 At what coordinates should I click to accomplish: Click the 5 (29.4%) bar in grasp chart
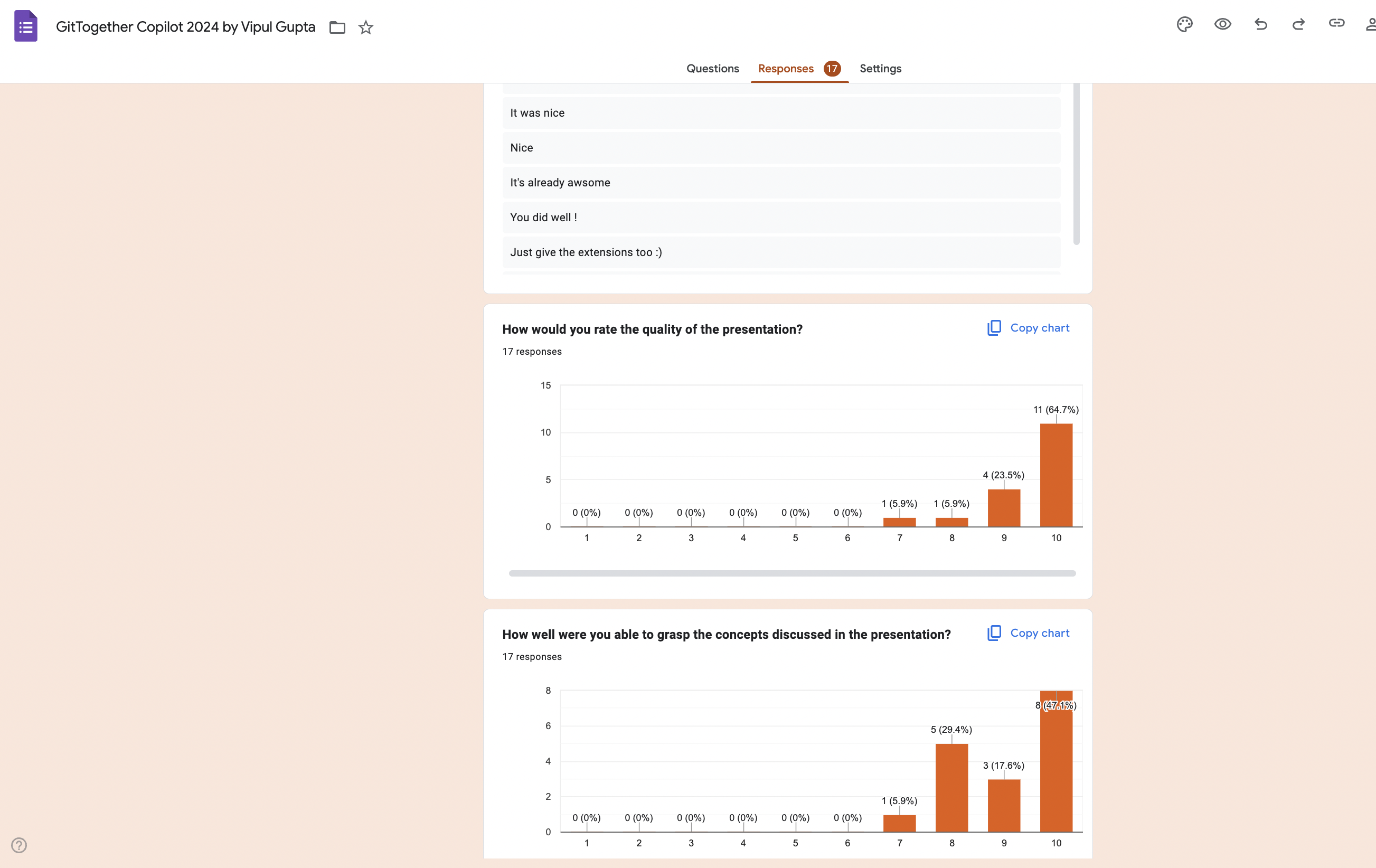pos(951,787)
